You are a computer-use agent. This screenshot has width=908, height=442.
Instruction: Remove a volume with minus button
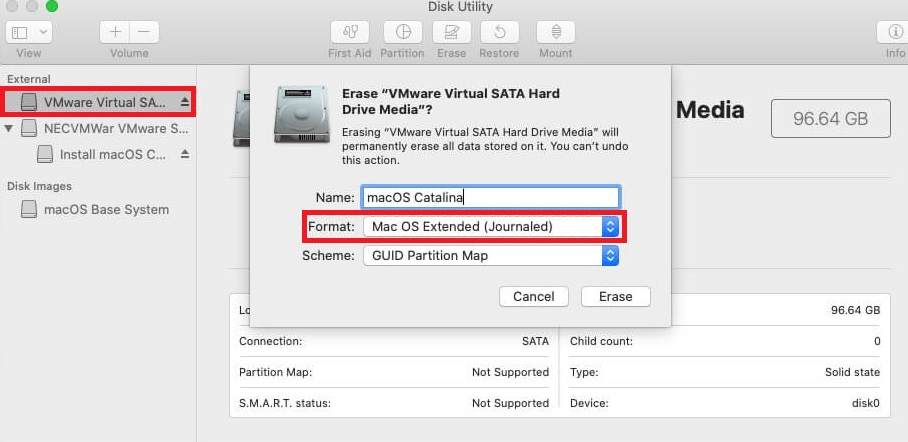pyautogui.click(x=144, y=32)
